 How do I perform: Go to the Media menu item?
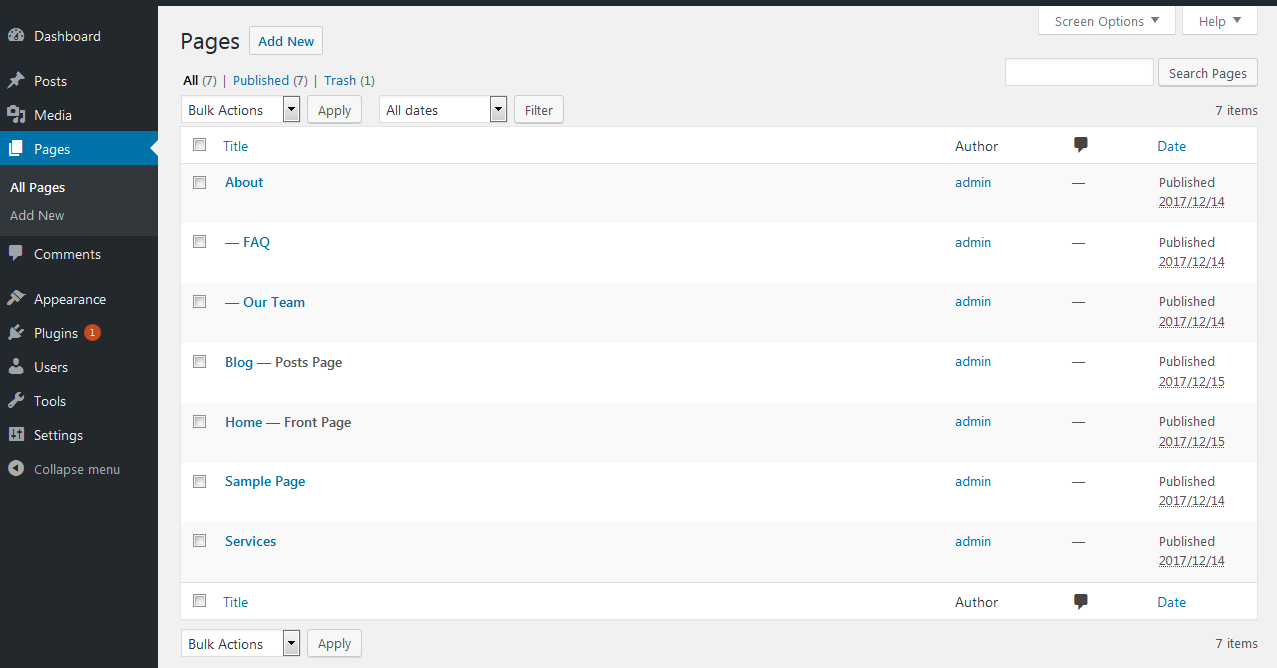coord(53,115)
